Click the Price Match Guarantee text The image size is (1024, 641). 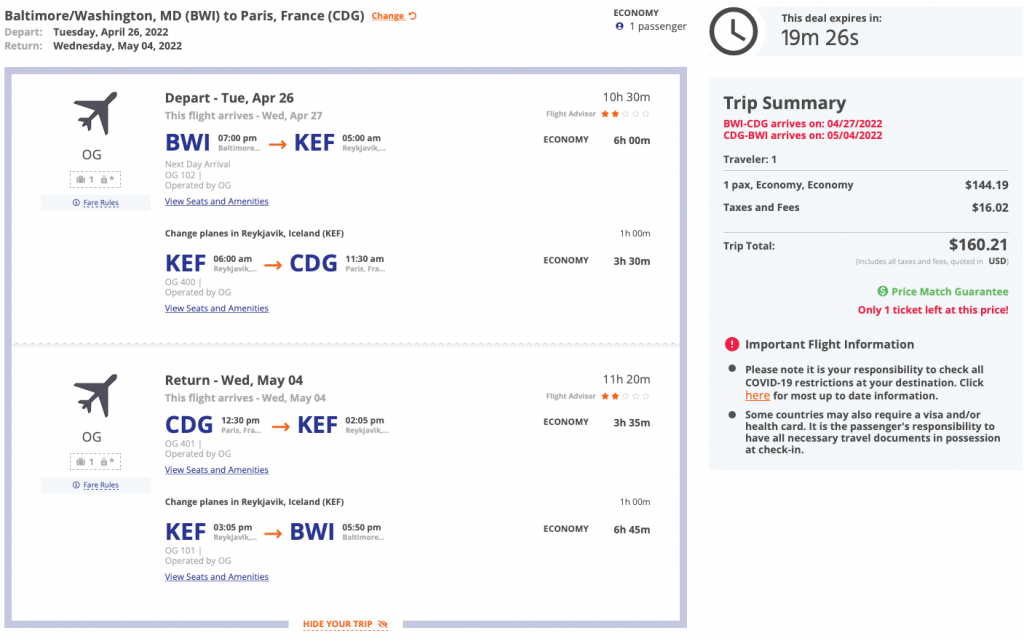pyautogui.click(x=950, y=292)
